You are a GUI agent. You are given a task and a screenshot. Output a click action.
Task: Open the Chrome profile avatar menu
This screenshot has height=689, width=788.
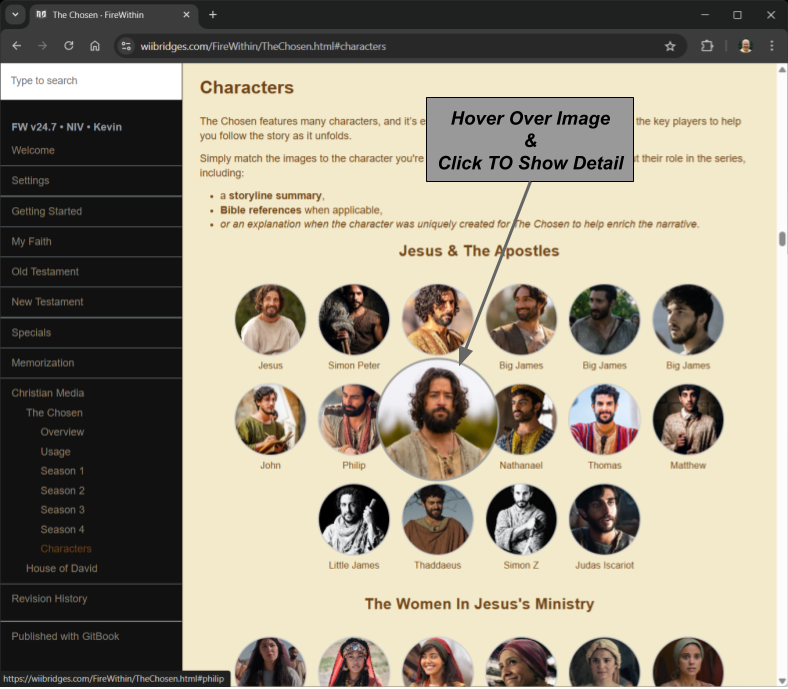point(745,46)
